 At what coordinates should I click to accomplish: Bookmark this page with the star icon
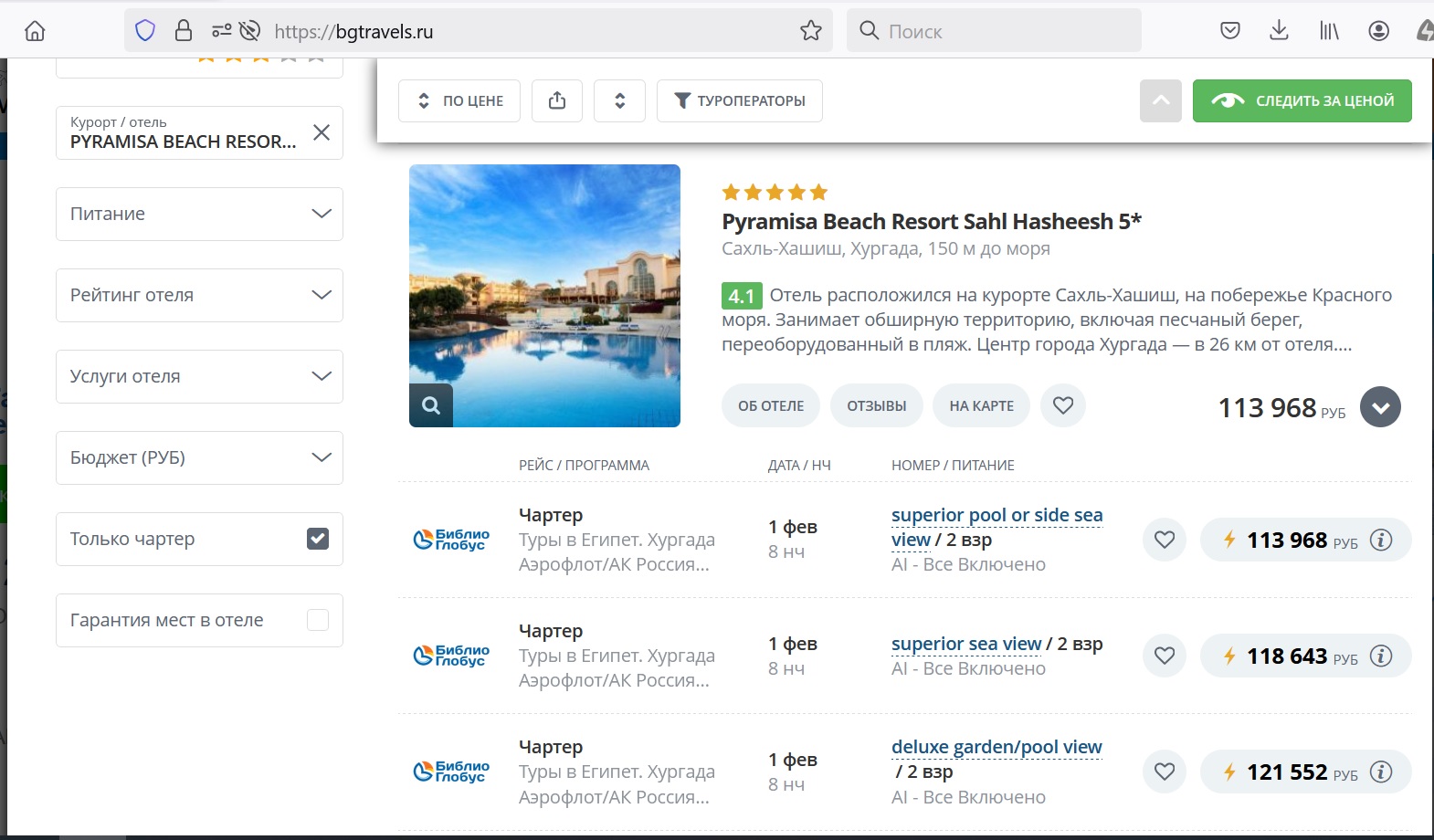810,31
